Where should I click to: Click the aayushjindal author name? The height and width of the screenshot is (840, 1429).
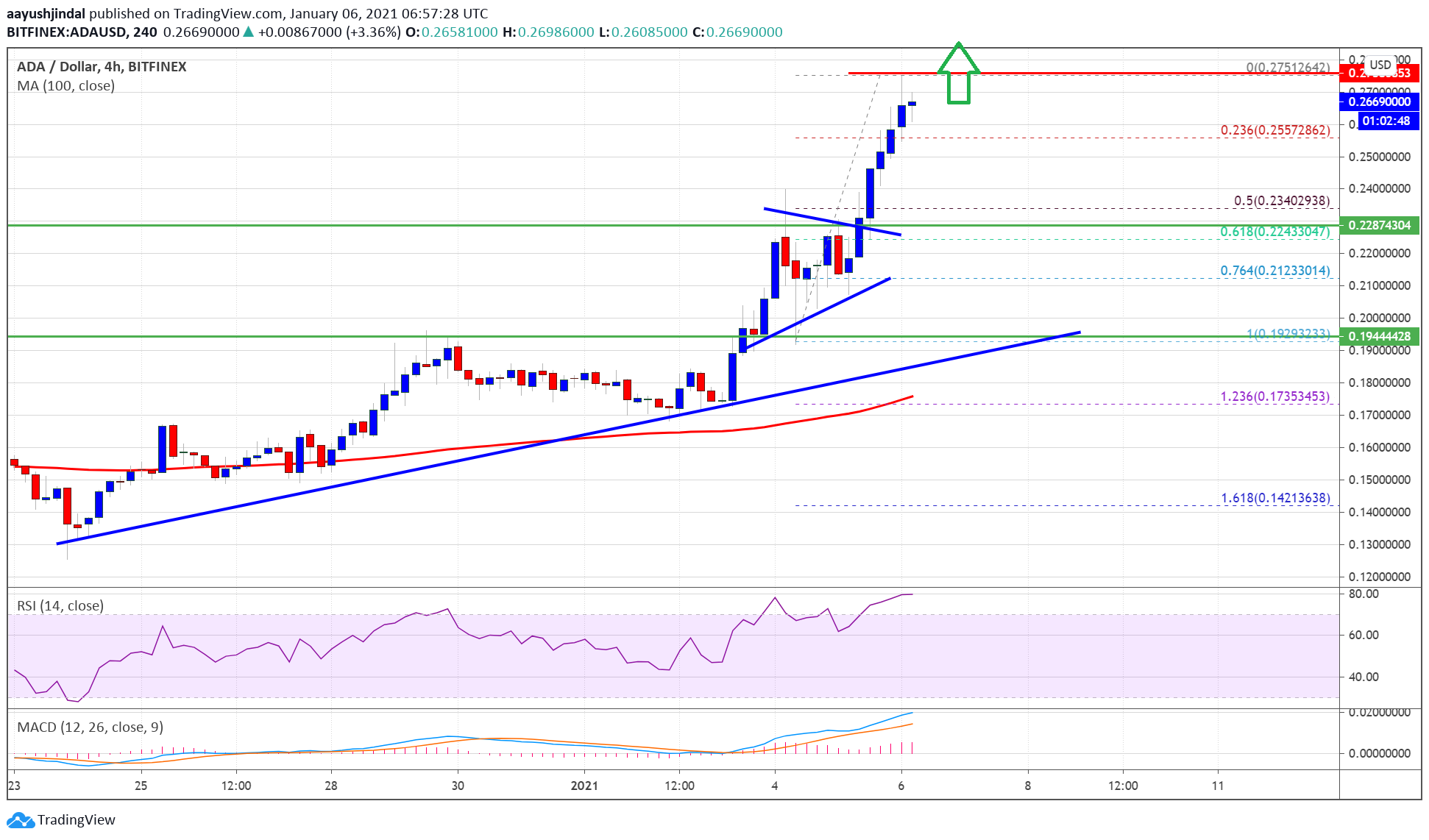[46, 13]
